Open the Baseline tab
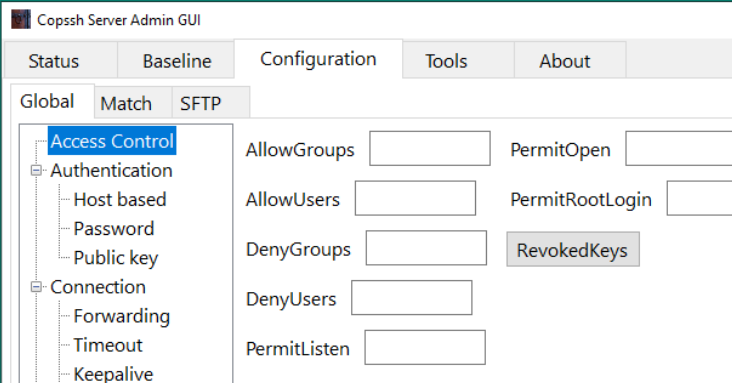 tap(176, 60)
